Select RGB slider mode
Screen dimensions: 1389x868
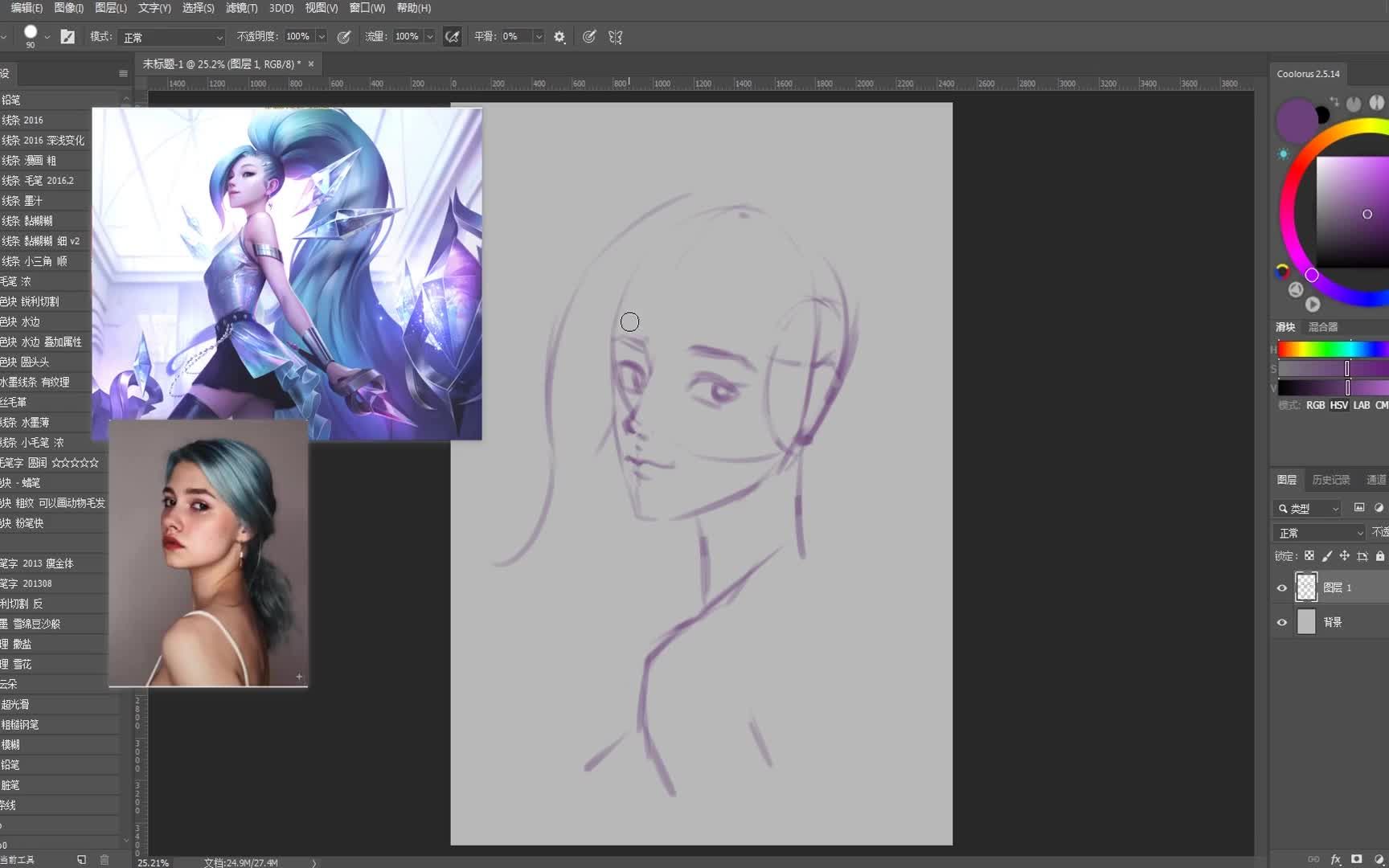1315,405
